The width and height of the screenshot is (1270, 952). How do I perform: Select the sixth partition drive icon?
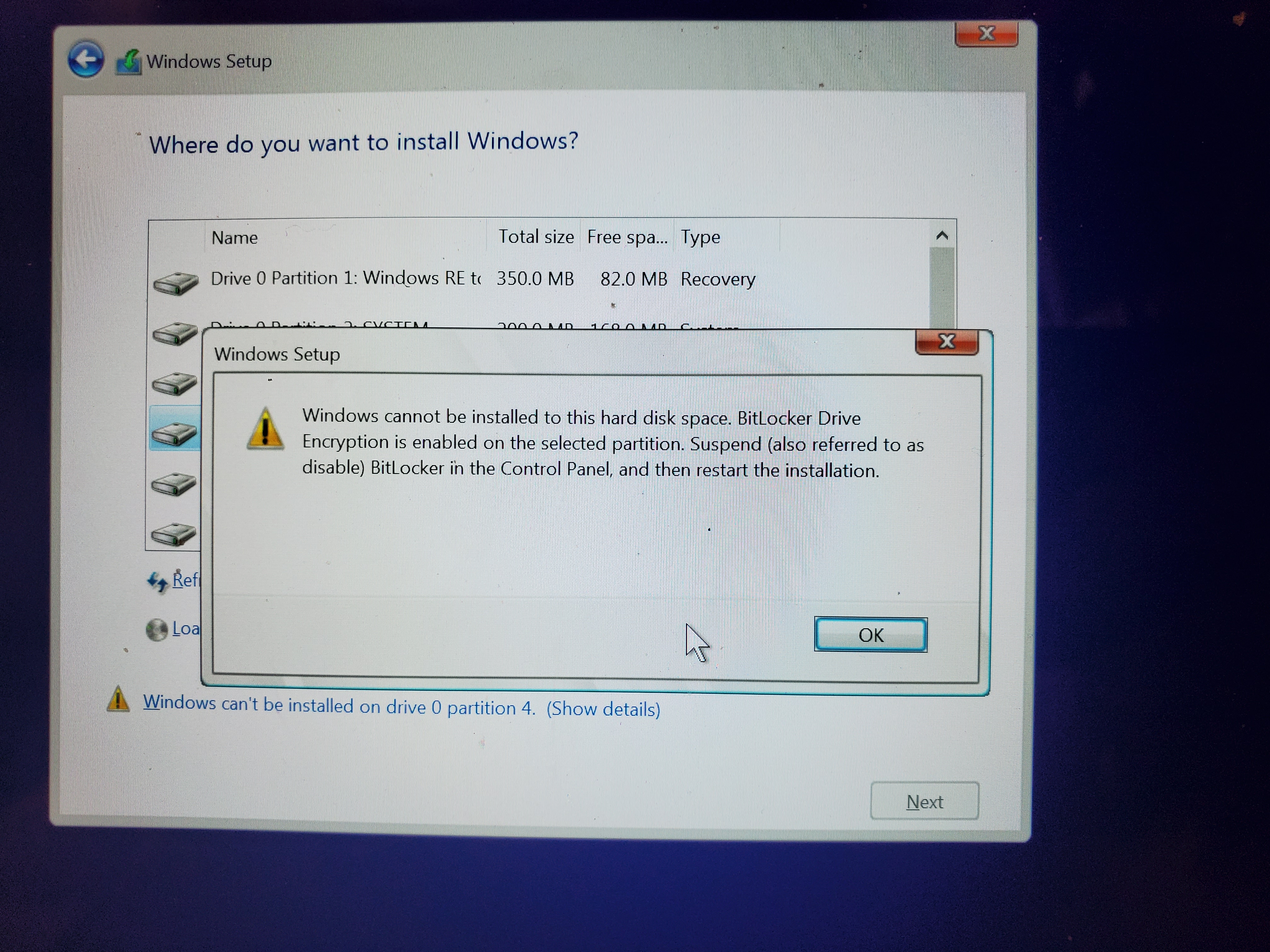coord(173,534)
